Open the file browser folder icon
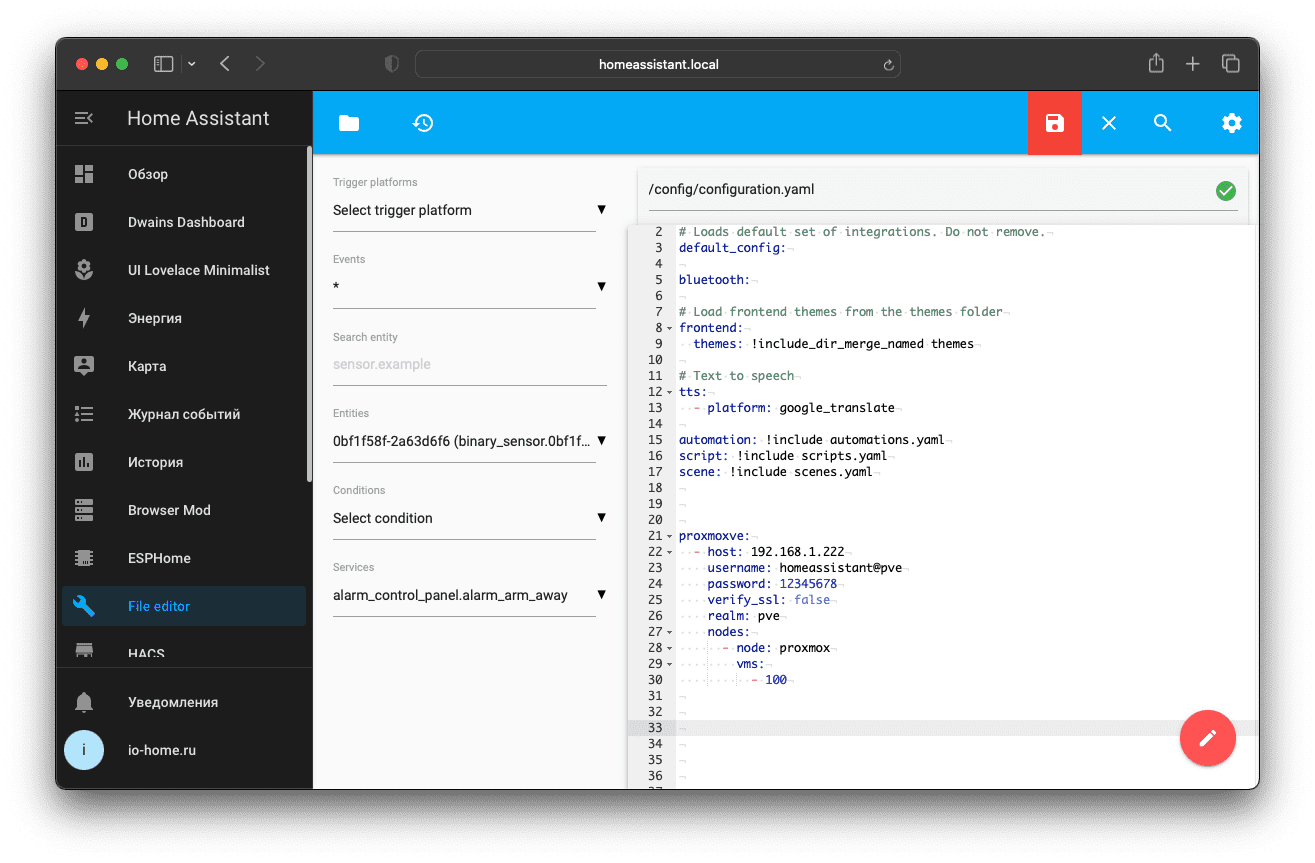Image resolution: width=1315 pixels, height=863 pixels. click(x=348, y=123)
